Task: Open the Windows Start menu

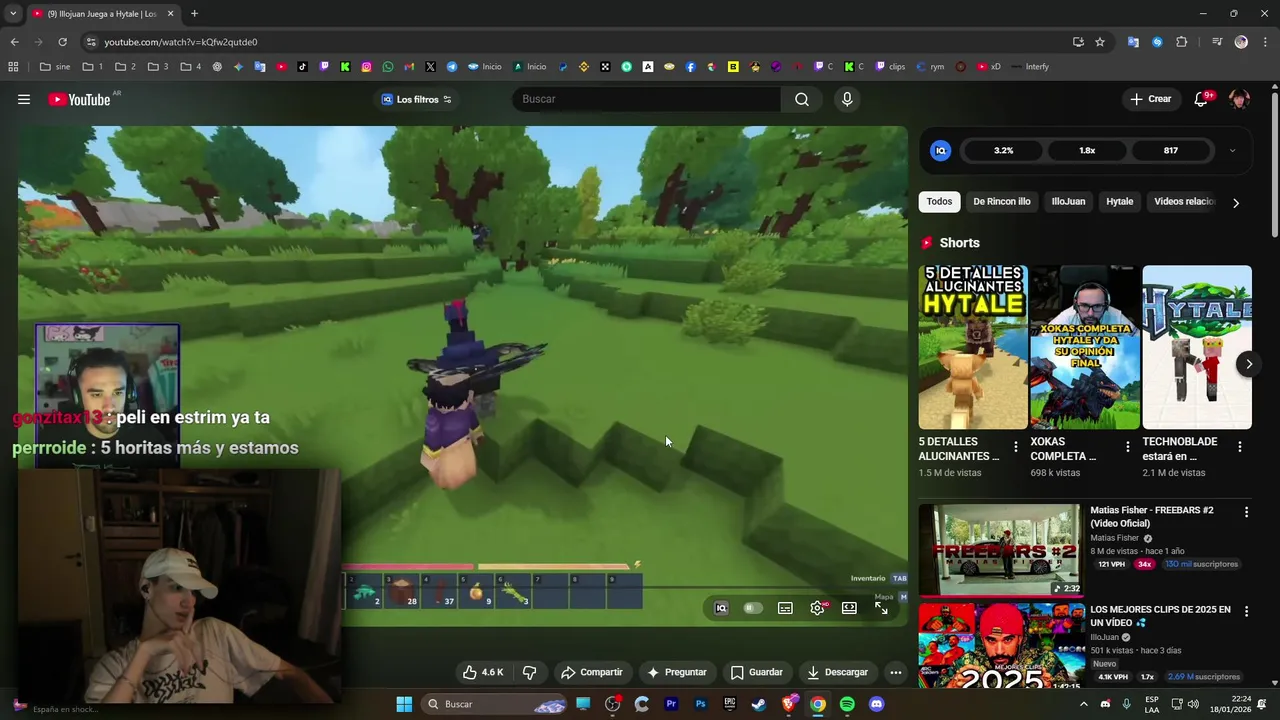Action: coord(404,704)
